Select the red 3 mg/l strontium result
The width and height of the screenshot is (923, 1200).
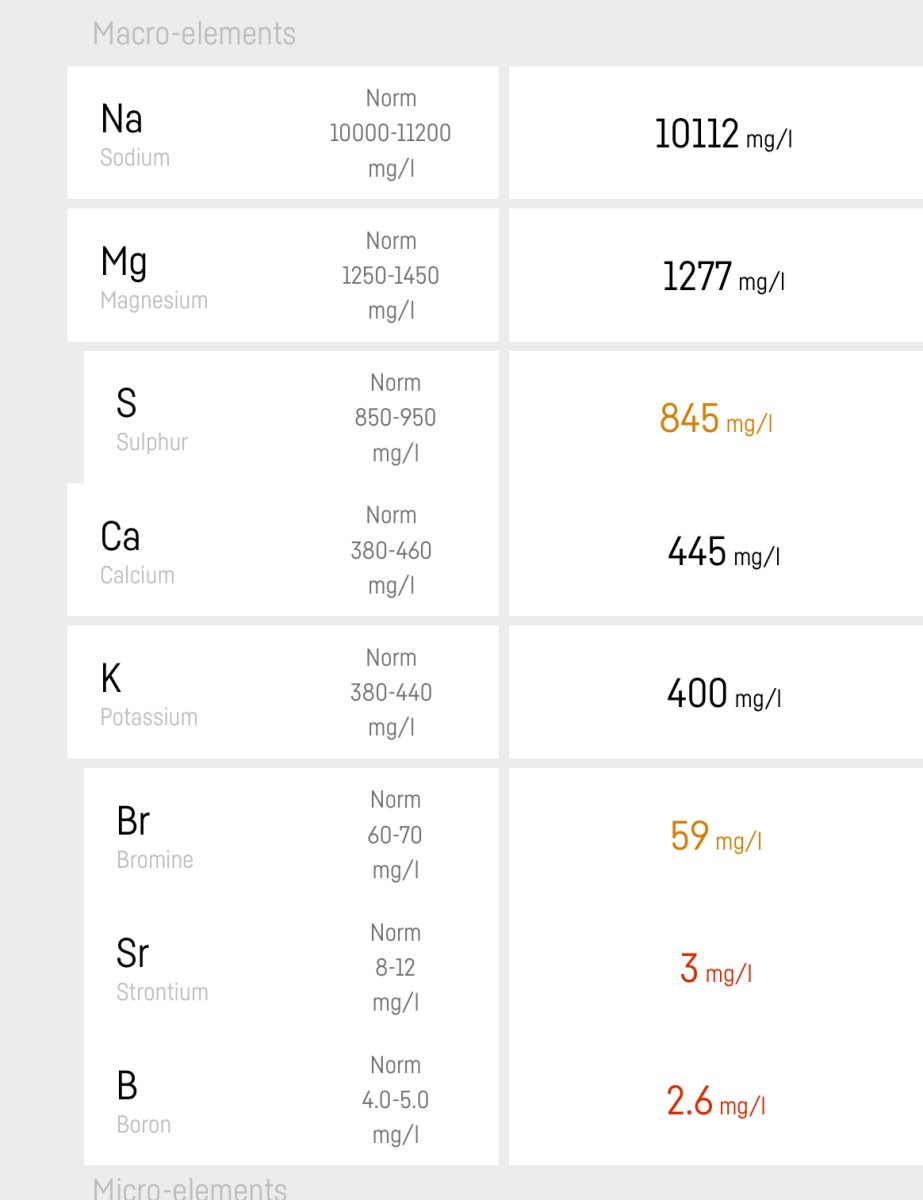click(716, 969)
